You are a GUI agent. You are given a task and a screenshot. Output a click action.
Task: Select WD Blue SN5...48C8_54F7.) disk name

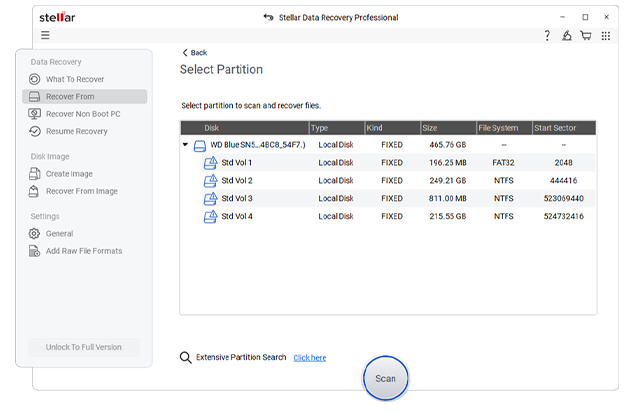click(x=258, y=145)
